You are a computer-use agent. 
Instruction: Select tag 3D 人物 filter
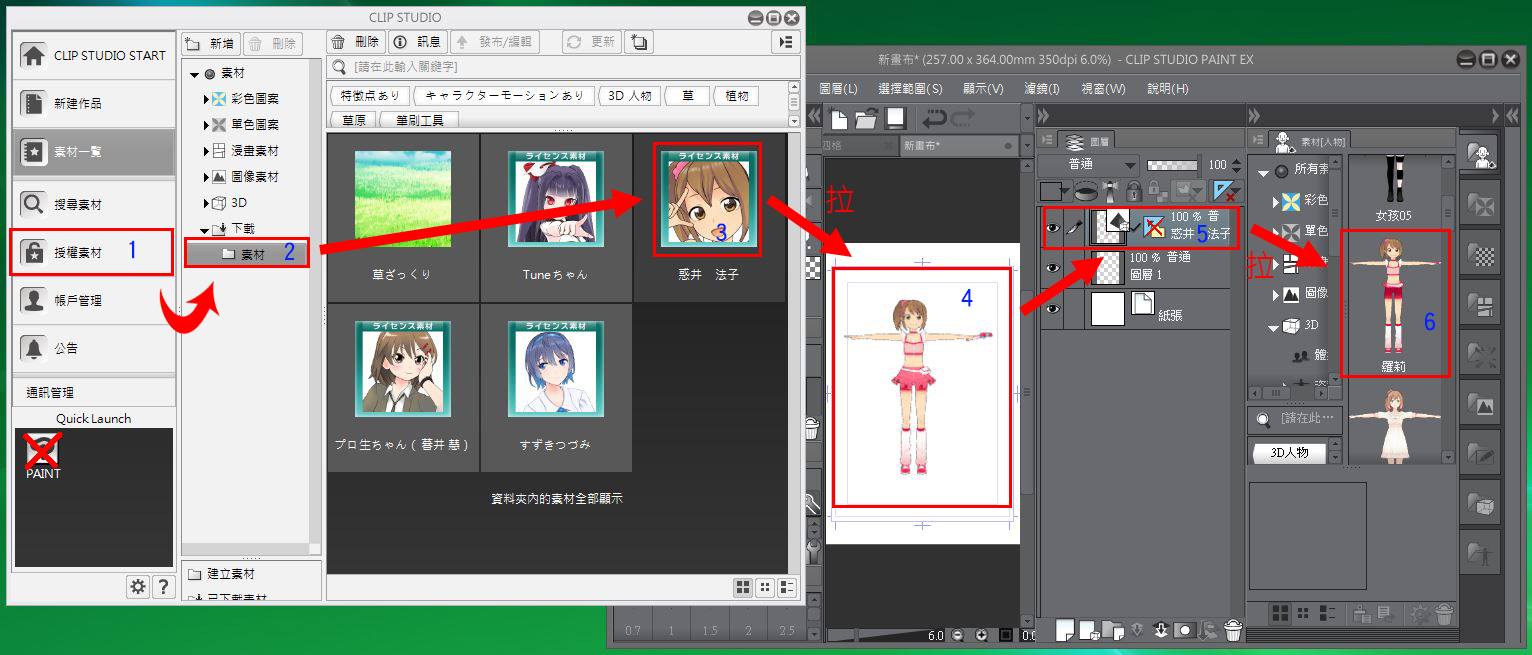tap(630, 96)
